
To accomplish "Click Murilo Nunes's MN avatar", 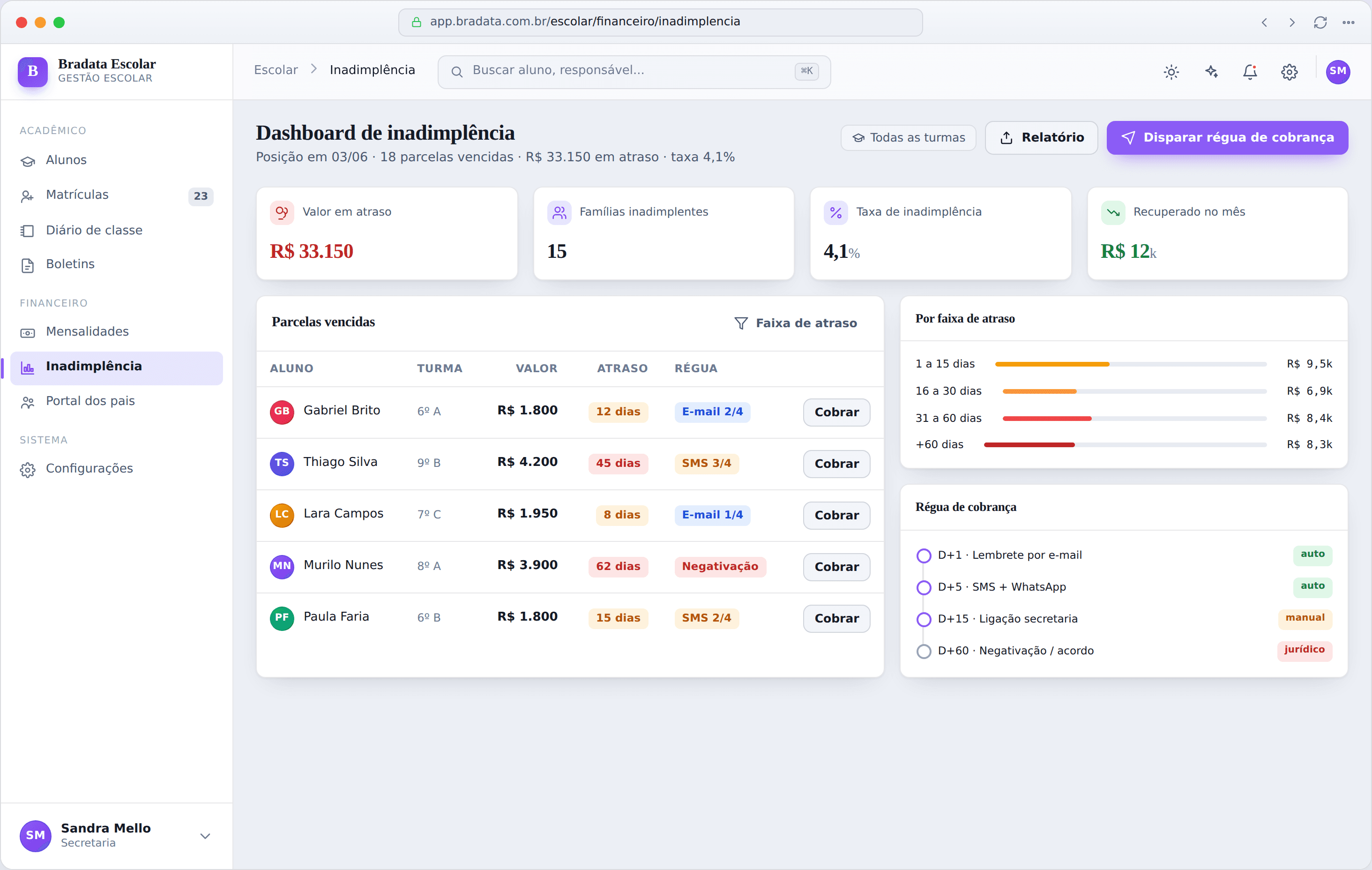I will pyautogui.click(x=282, y=567).
